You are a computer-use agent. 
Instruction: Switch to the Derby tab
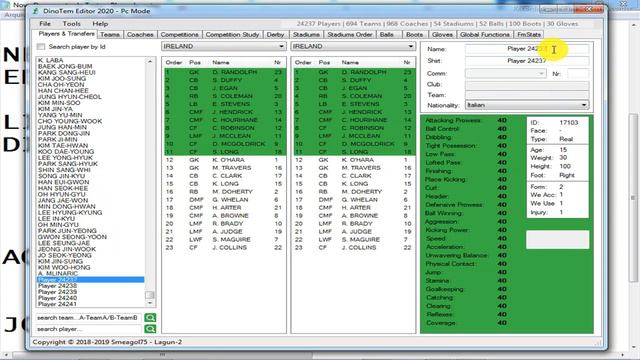coord(276,35)
